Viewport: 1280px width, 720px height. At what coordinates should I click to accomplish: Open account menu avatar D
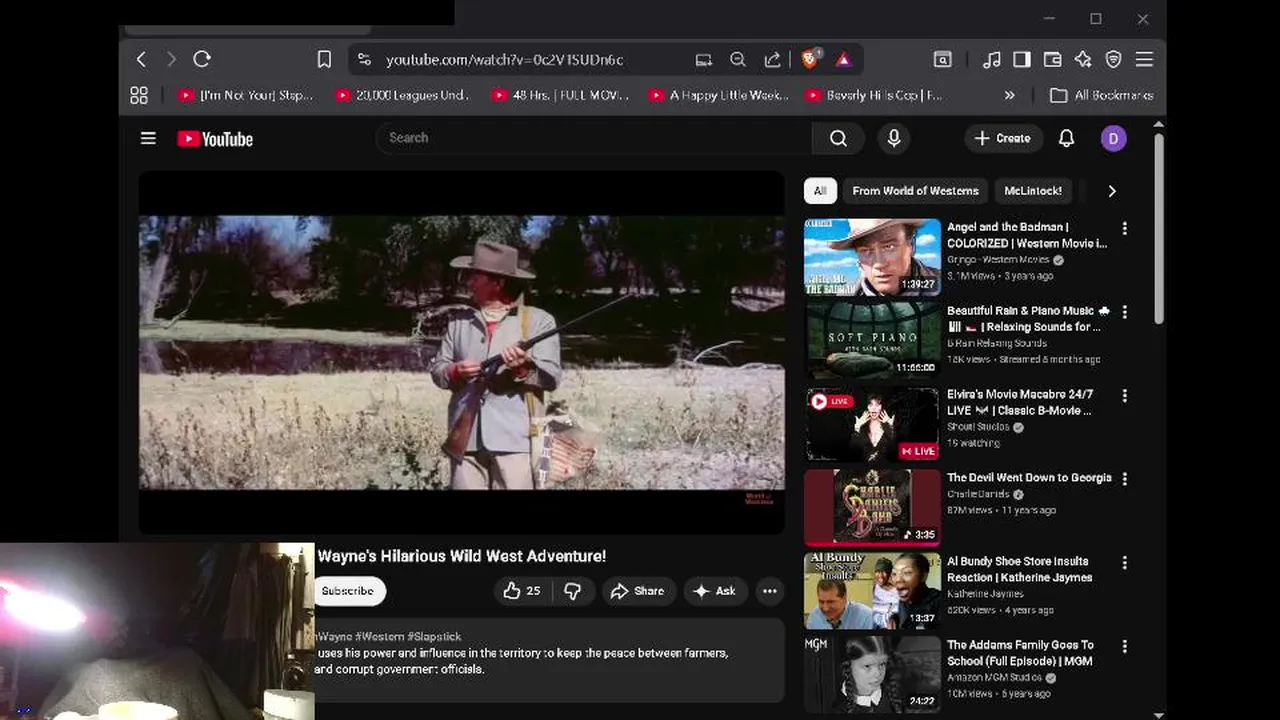click(1114, 138)
